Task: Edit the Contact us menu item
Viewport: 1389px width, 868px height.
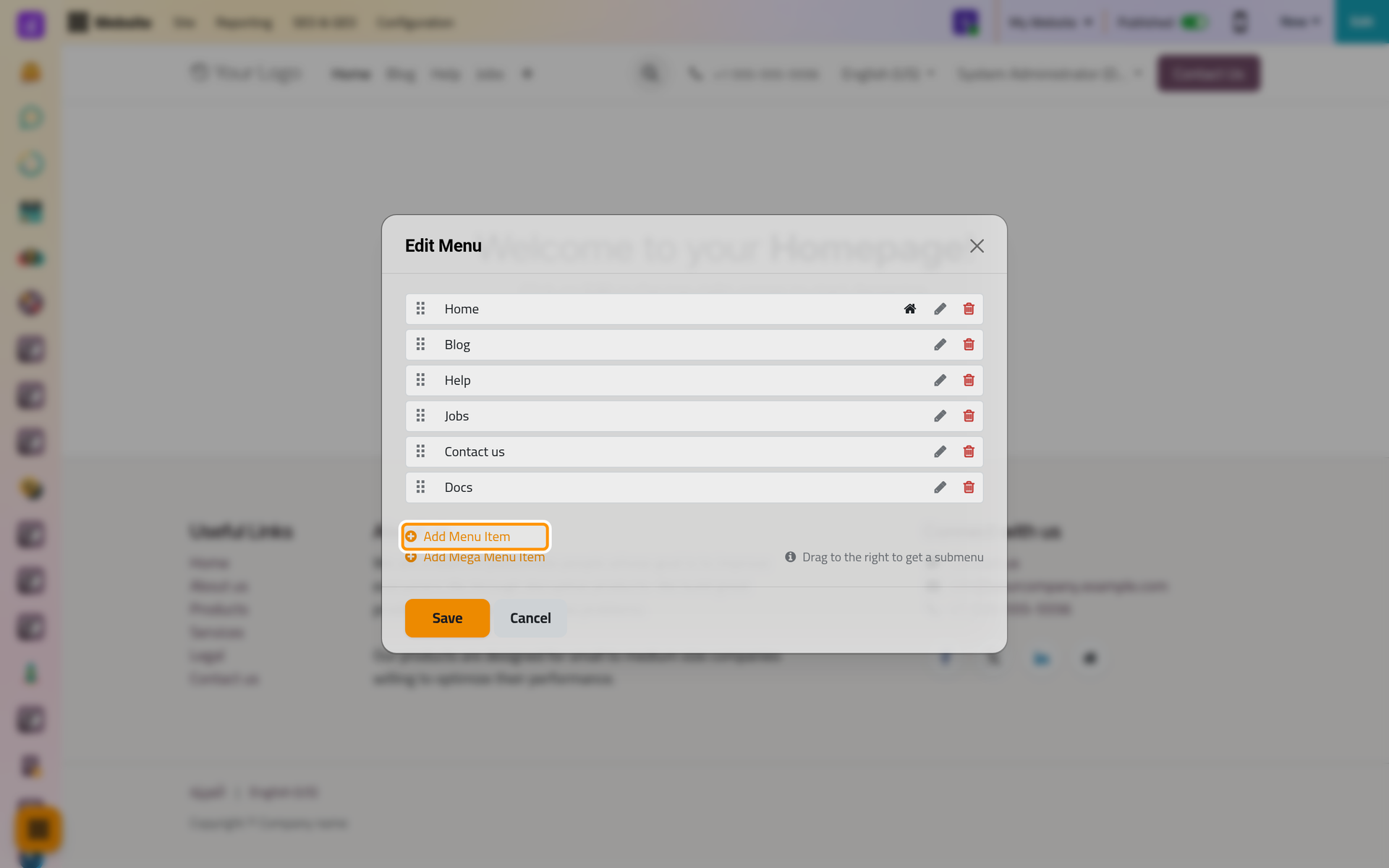Action: click(940, 451)
